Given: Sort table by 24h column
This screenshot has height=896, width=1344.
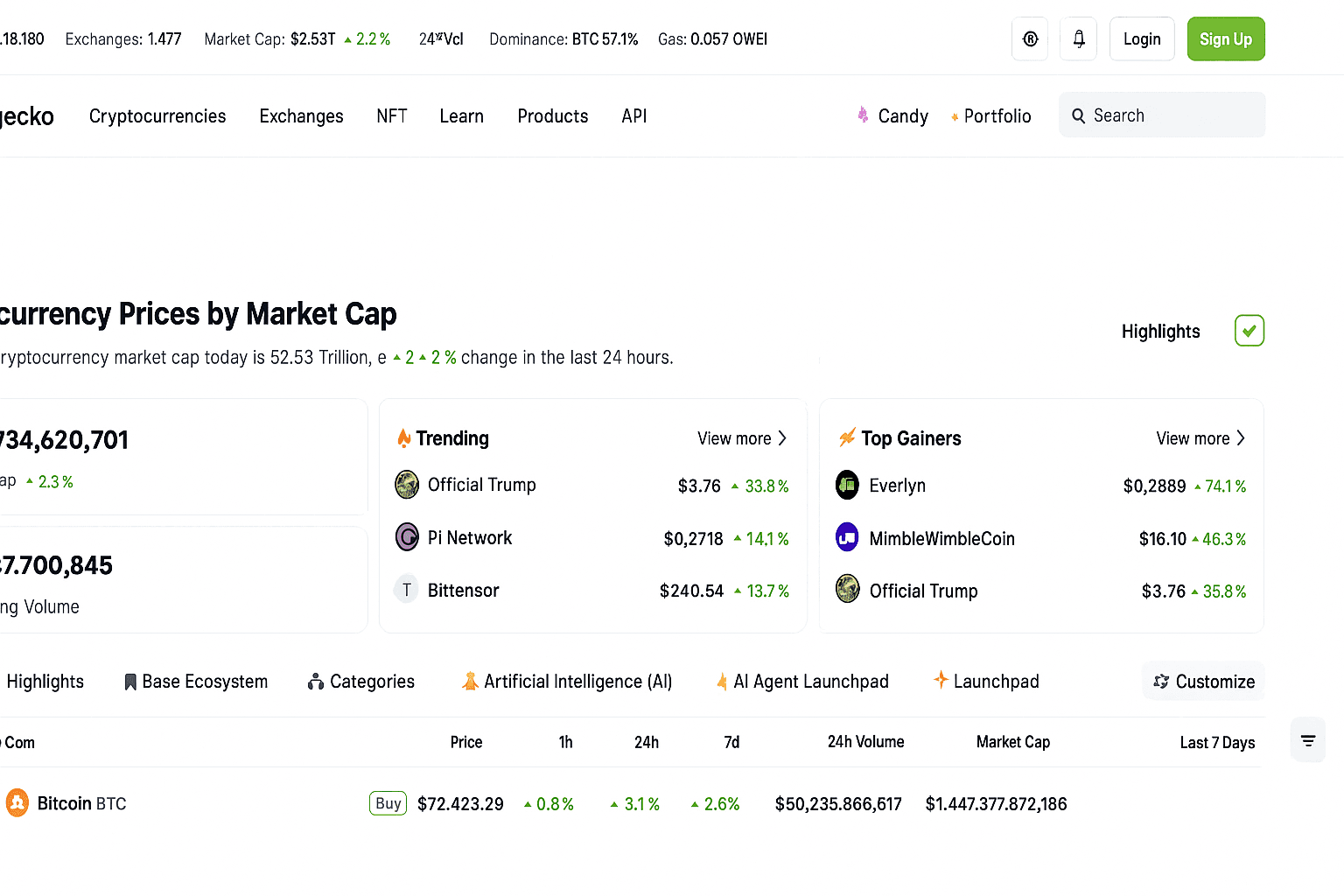Looking at the screenshot, I should coord(647,742).
